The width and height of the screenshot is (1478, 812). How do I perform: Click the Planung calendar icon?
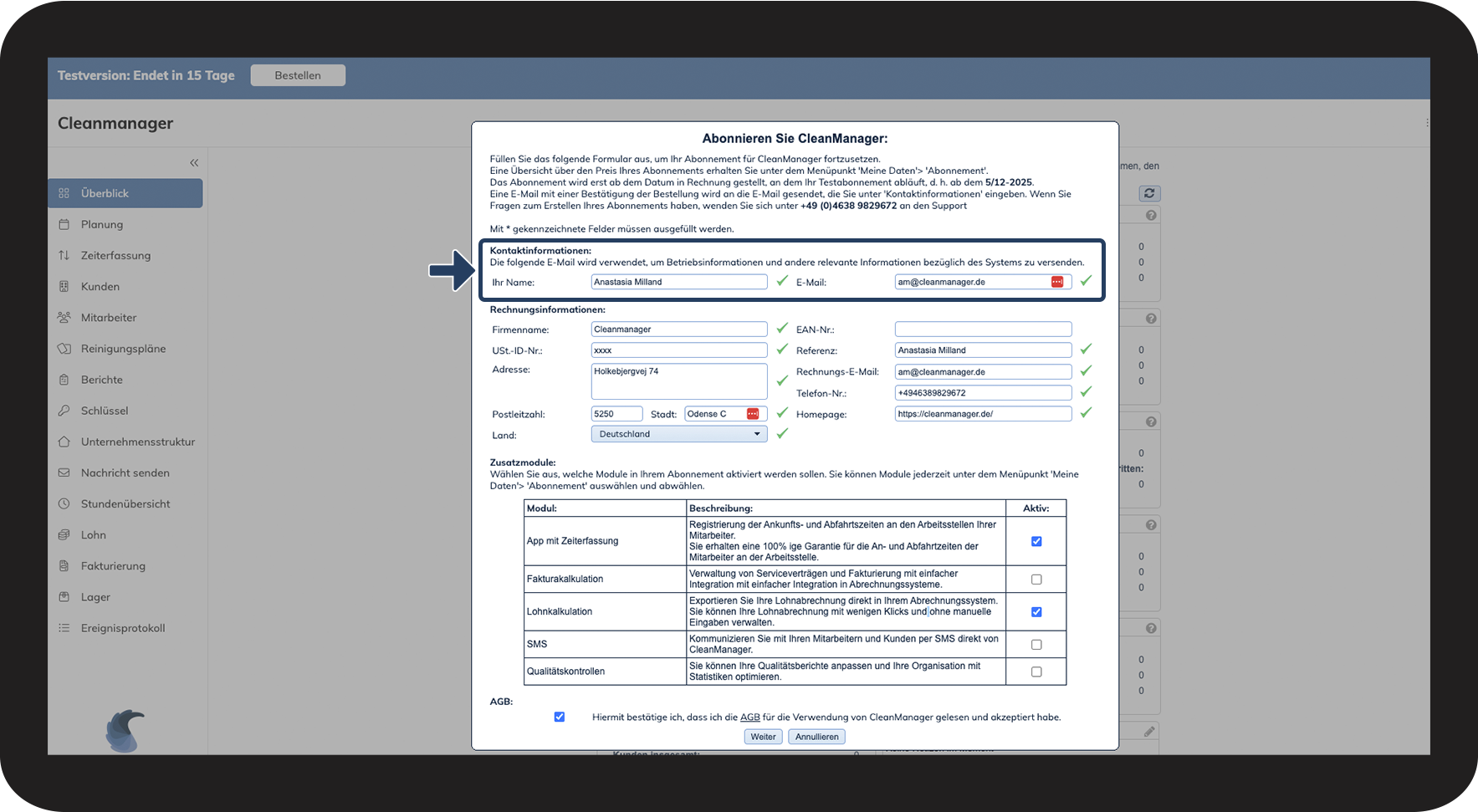pyautogui.click(x=64, y=224)
